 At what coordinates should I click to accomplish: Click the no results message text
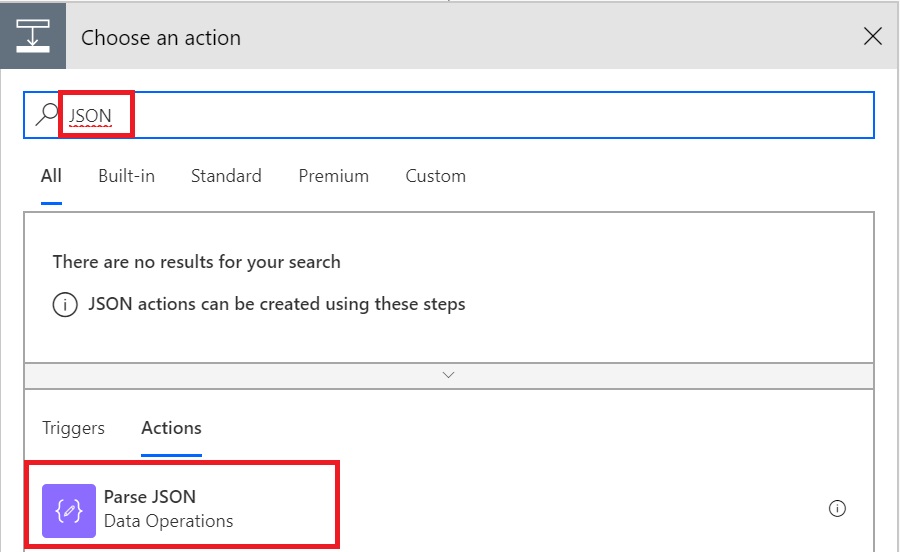click(x=196, y=262)
